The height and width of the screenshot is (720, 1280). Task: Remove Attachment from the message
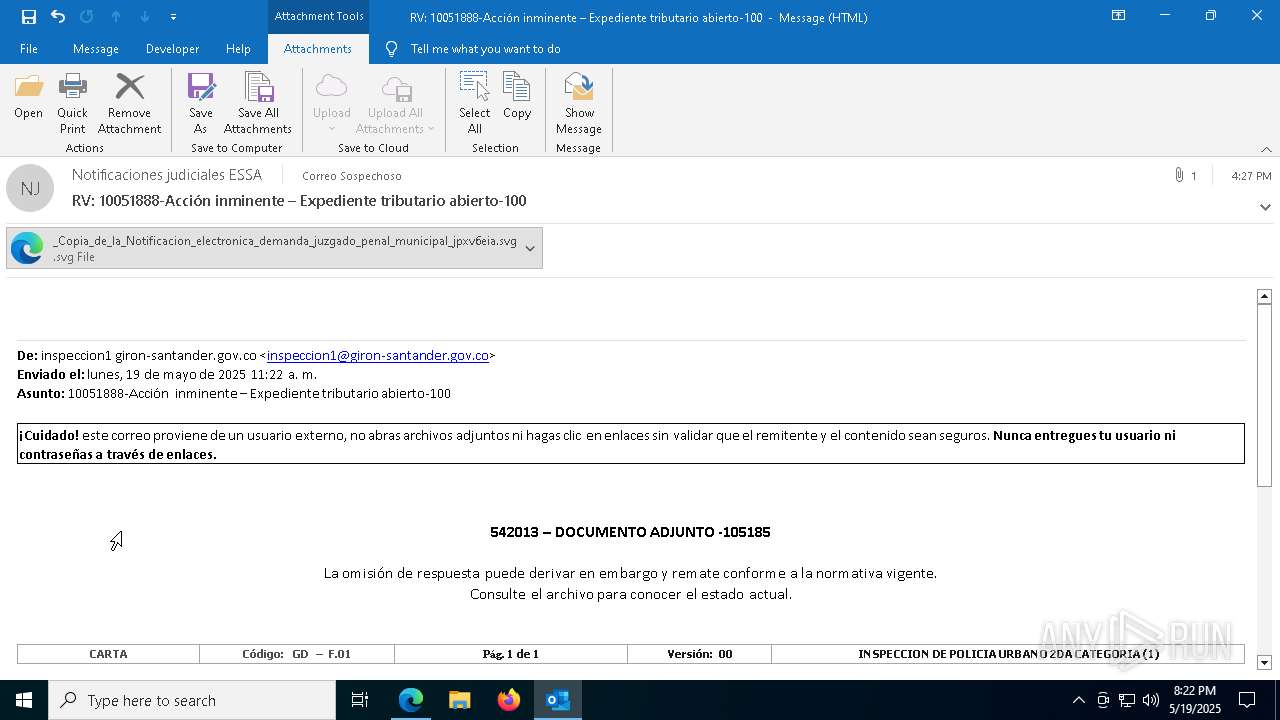tap(129, 103)
